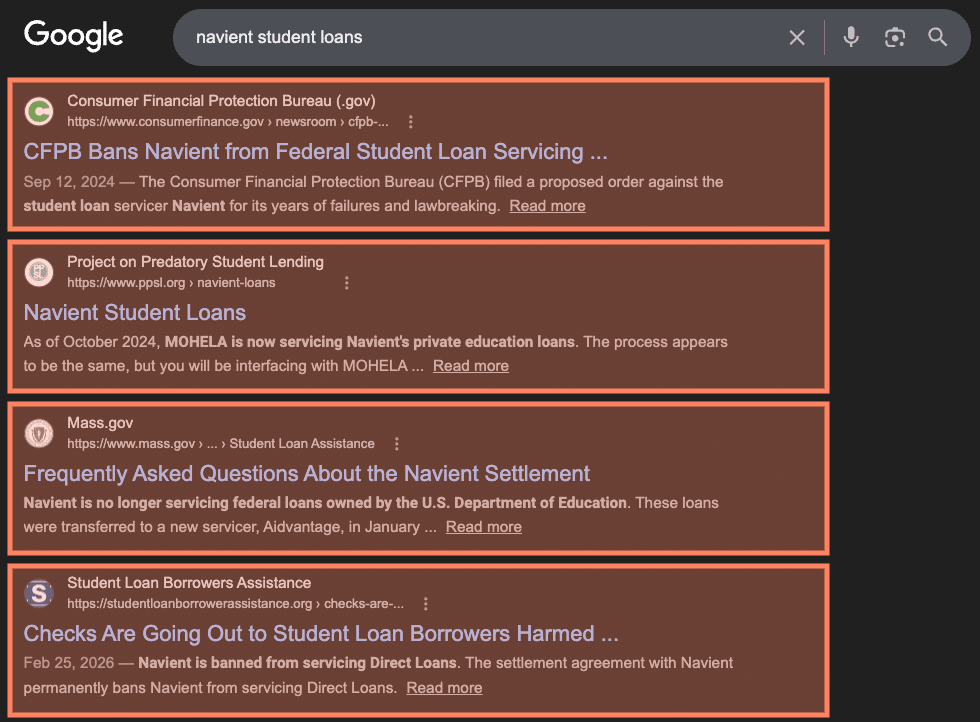
Task: Open the three-dot menu on the CFPB result
Action: click(411, 121)
